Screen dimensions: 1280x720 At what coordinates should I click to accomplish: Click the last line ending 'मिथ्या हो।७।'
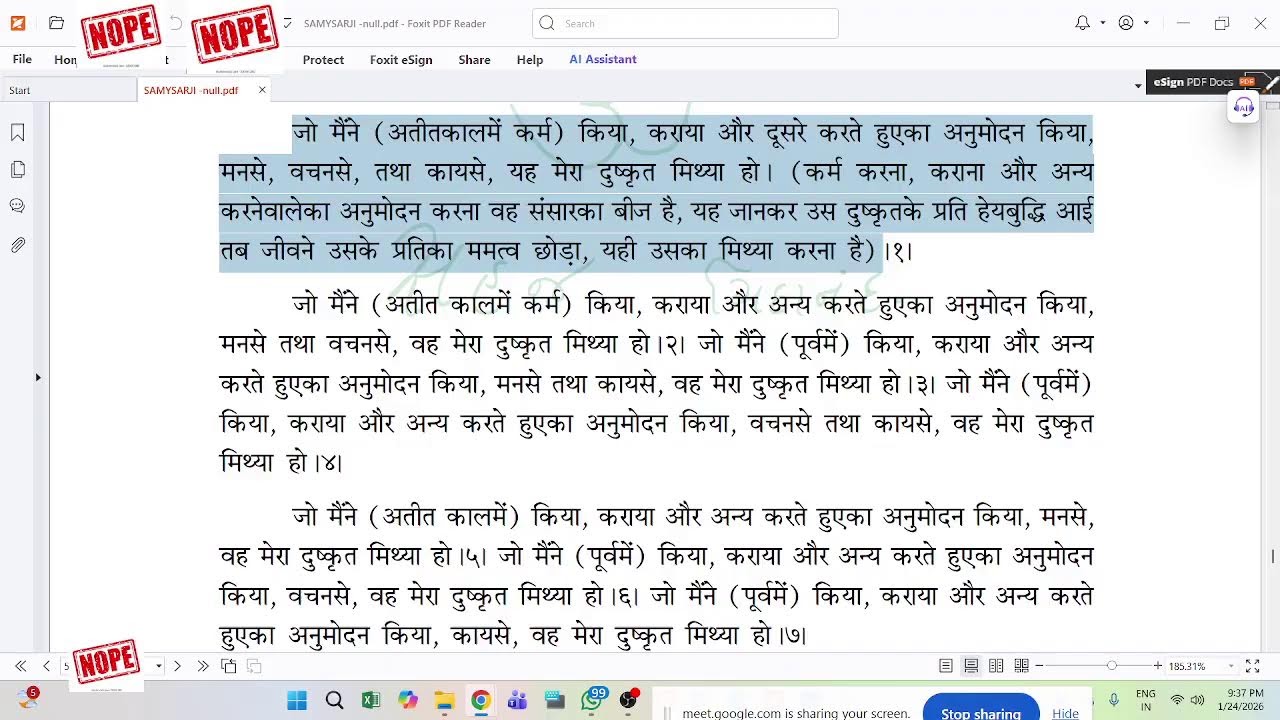click(513, 635)
